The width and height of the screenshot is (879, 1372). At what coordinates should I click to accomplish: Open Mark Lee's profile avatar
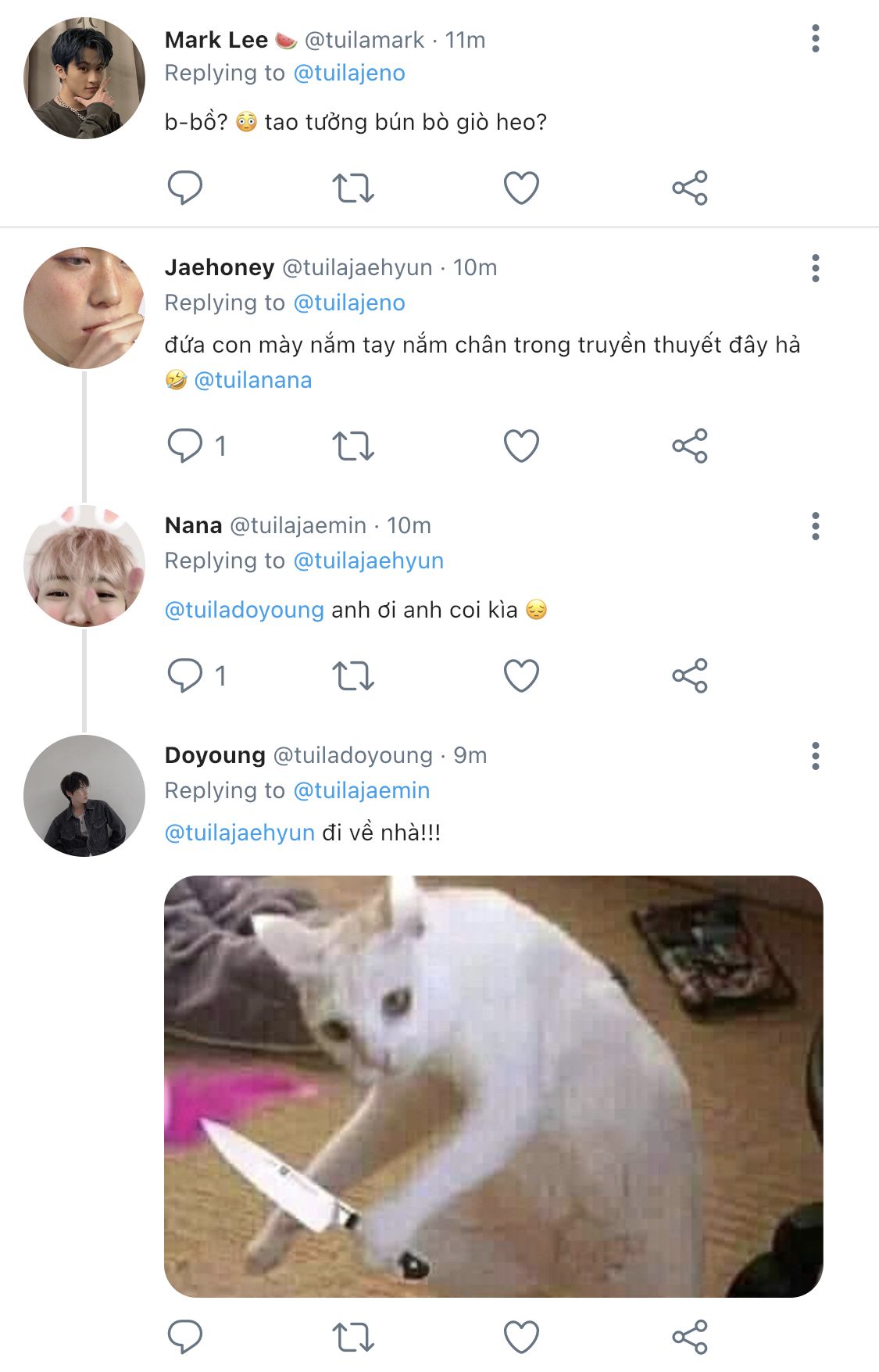(84, 78)
